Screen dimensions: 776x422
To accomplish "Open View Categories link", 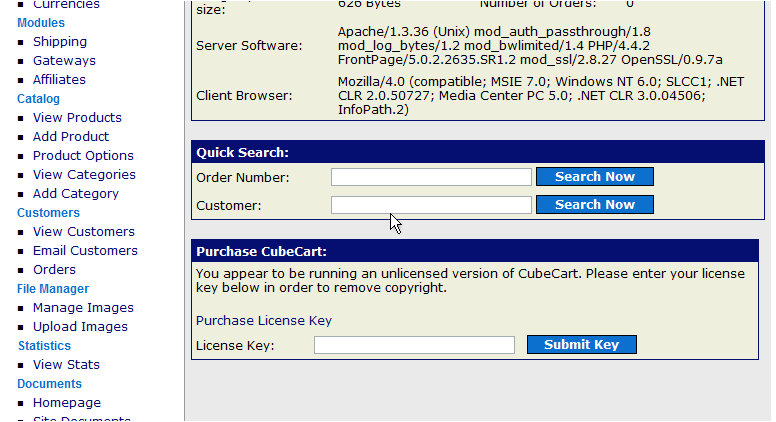I will [84, 175].
